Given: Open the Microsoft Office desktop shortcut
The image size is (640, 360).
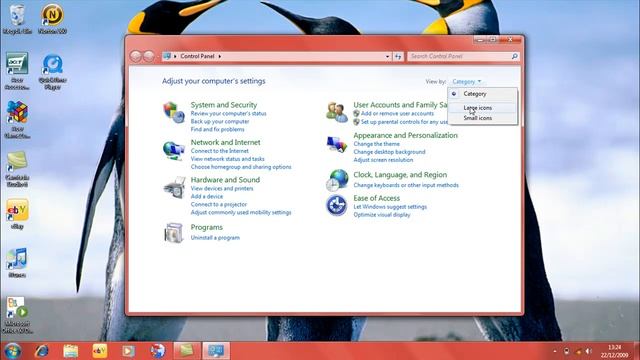Looking at the screenshot, I should click(x=17, y=315).
